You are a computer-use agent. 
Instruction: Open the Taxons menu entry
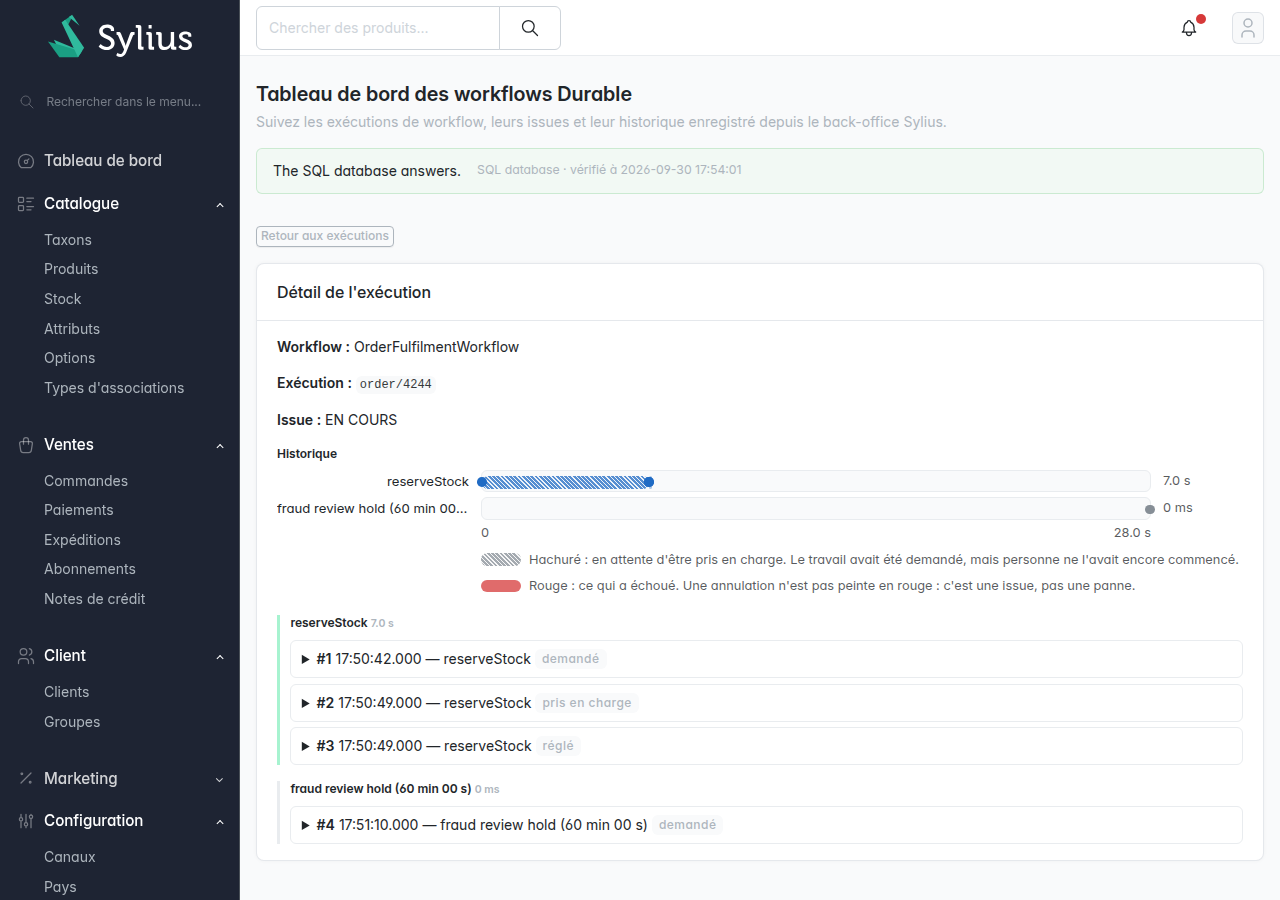click(68, 240)
